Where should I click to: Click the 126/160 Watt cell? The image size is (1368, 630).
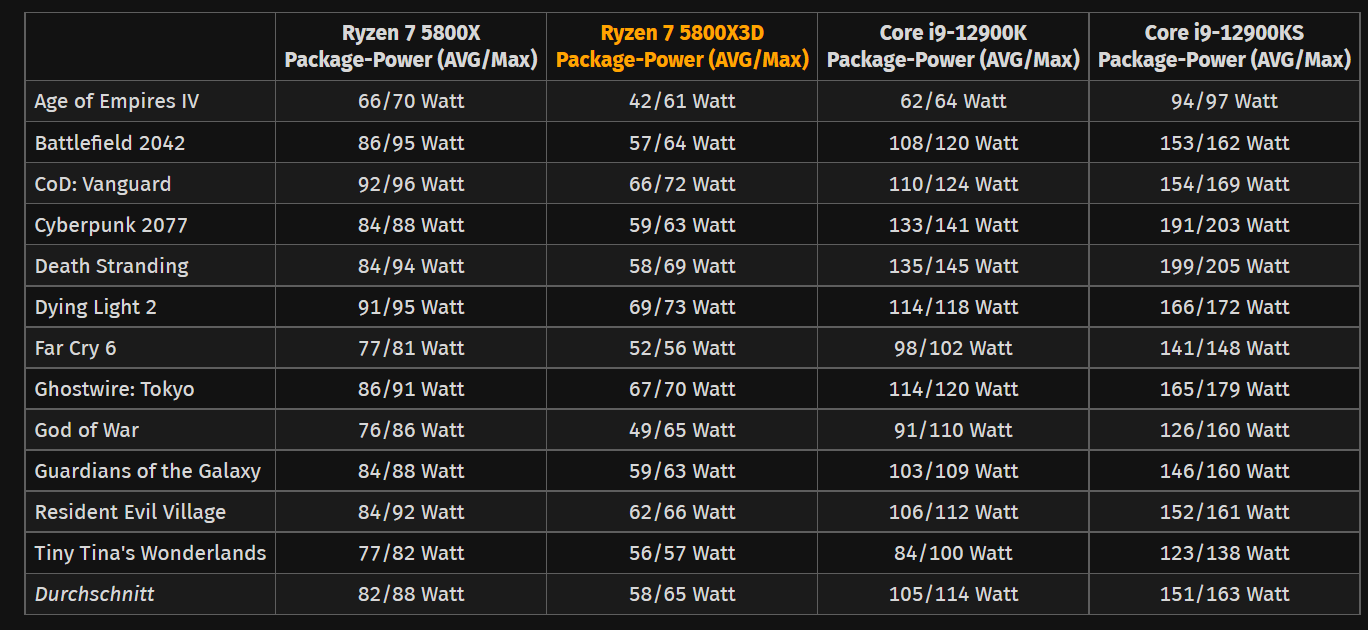1224,430
